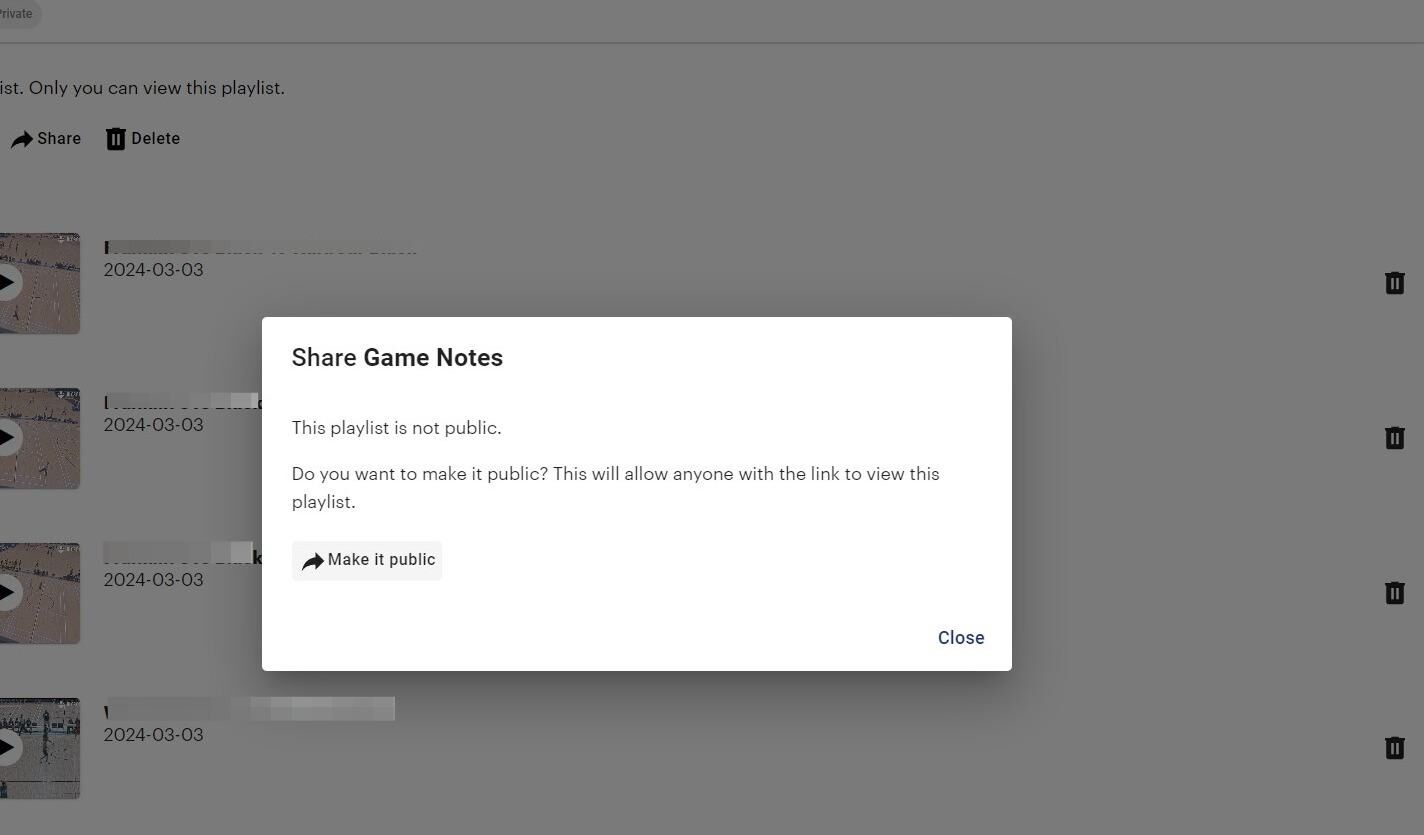Click the share arrow icon in dialog
This screenshot has width=1424, height=835.
pos(313,561)
